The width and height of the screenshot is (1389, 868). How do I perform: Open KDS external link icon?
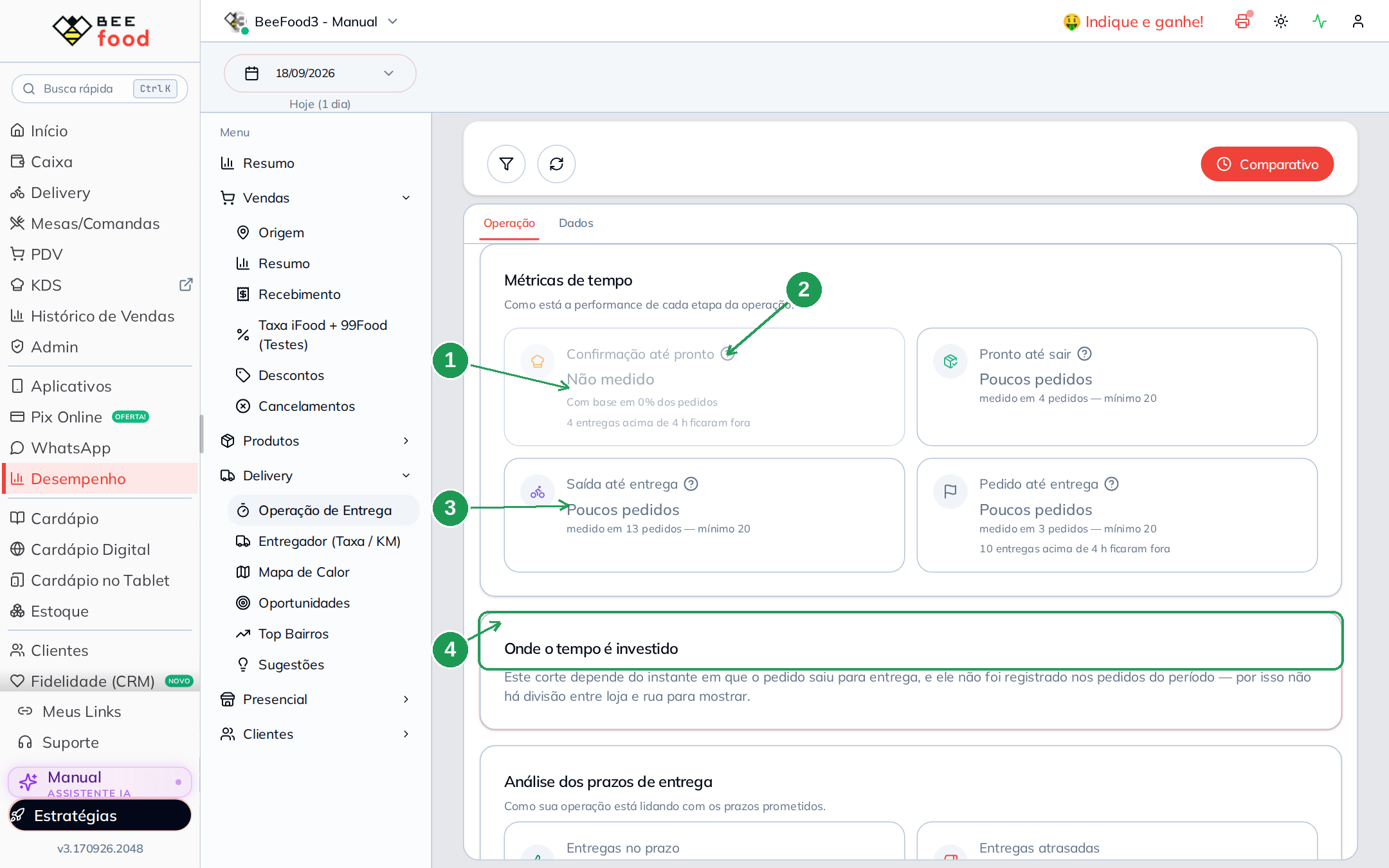186,285
